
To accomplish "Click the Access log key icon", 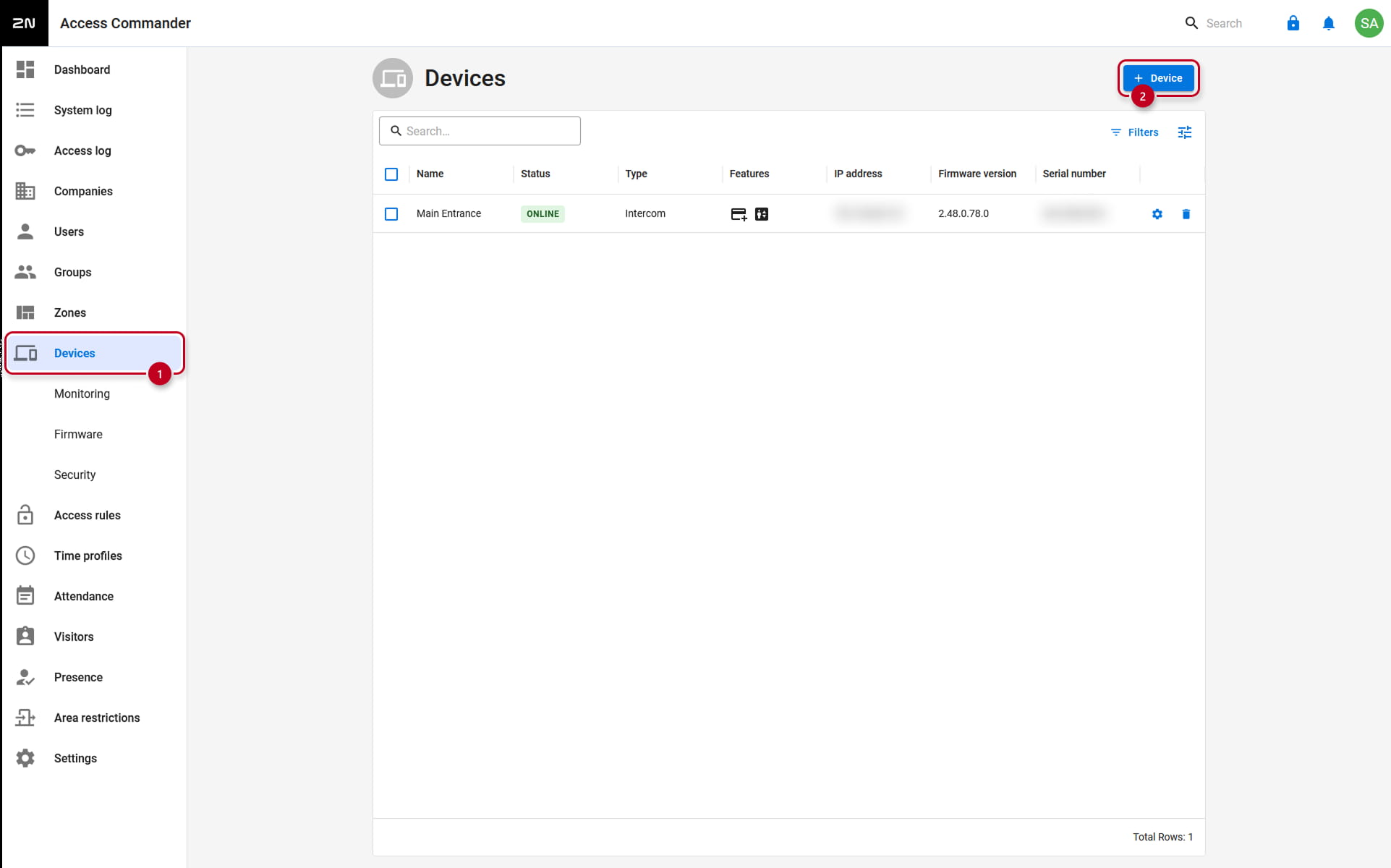I will (25, 150).
